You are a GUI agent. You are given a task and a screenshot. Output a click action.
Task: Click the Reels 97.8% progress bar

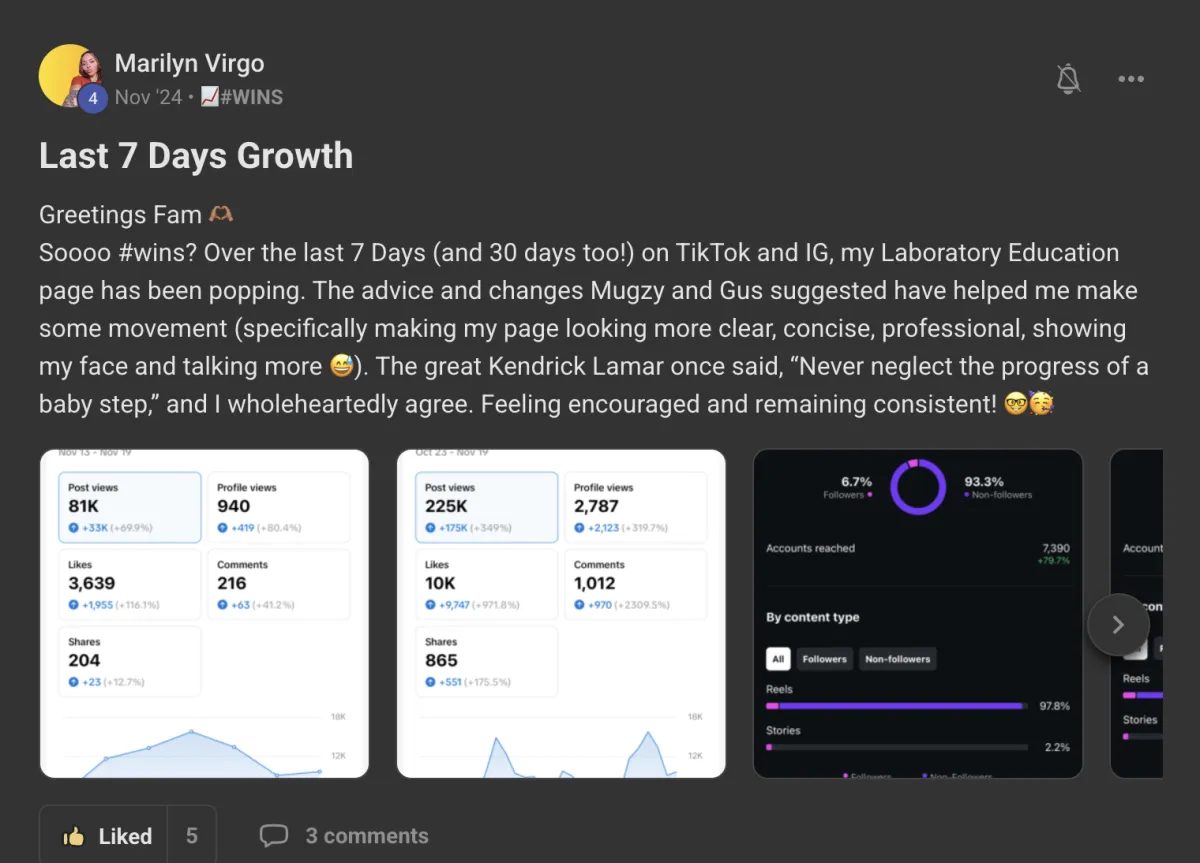pyautogui.click(x=897, y=706)
